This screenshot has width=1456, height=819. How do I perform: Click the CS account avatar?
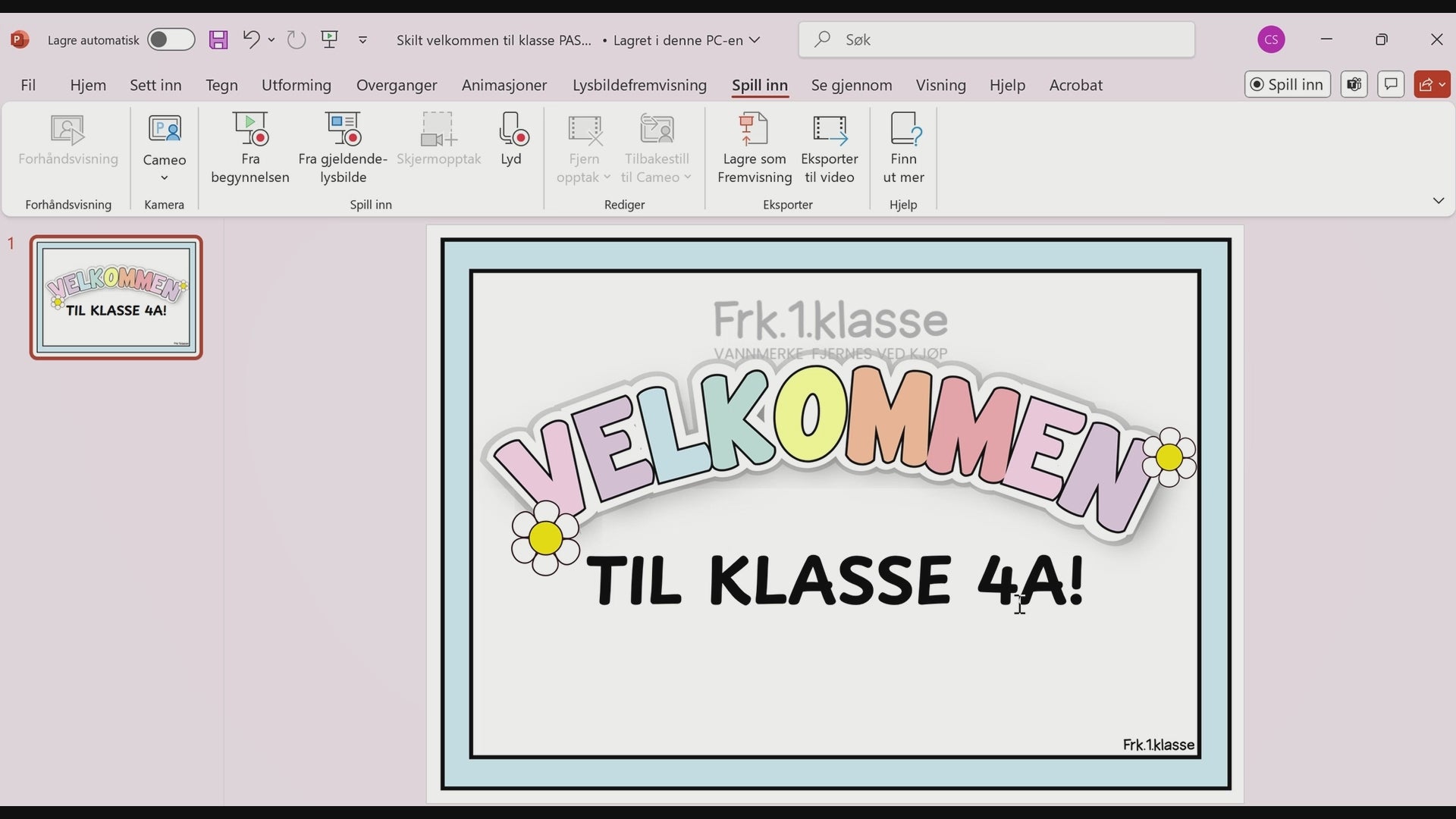[1271, 39]
